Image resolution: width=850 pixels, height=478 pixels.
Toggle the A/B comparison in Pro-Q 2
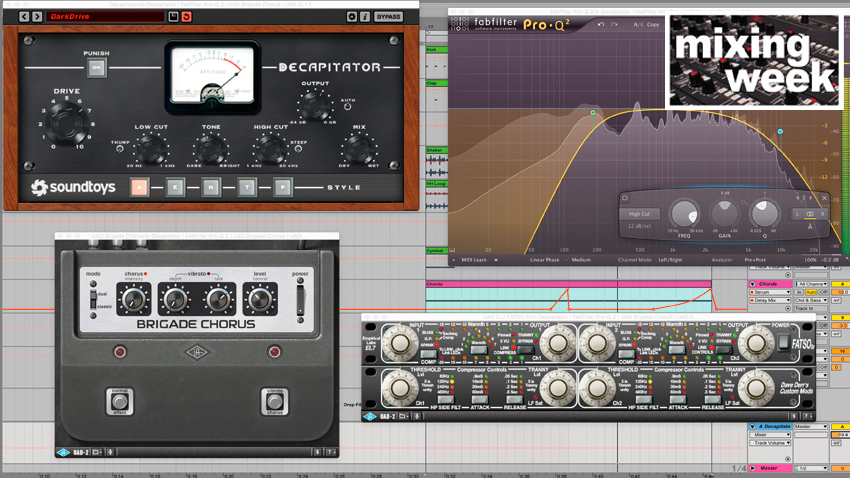tap(638, 25)
